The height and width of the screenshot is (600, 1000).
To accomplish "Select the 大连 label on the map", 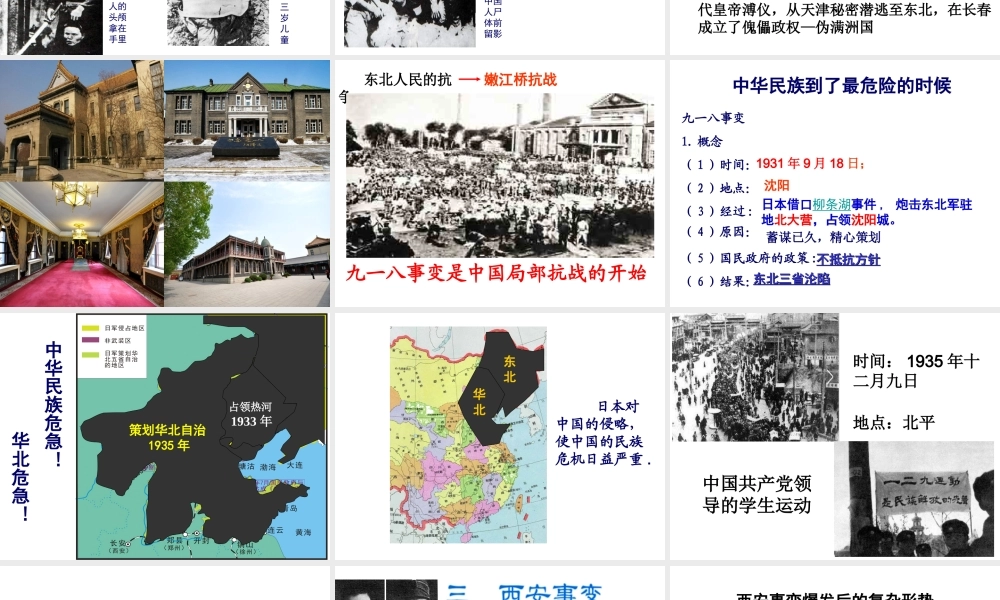I will point(295,465).
